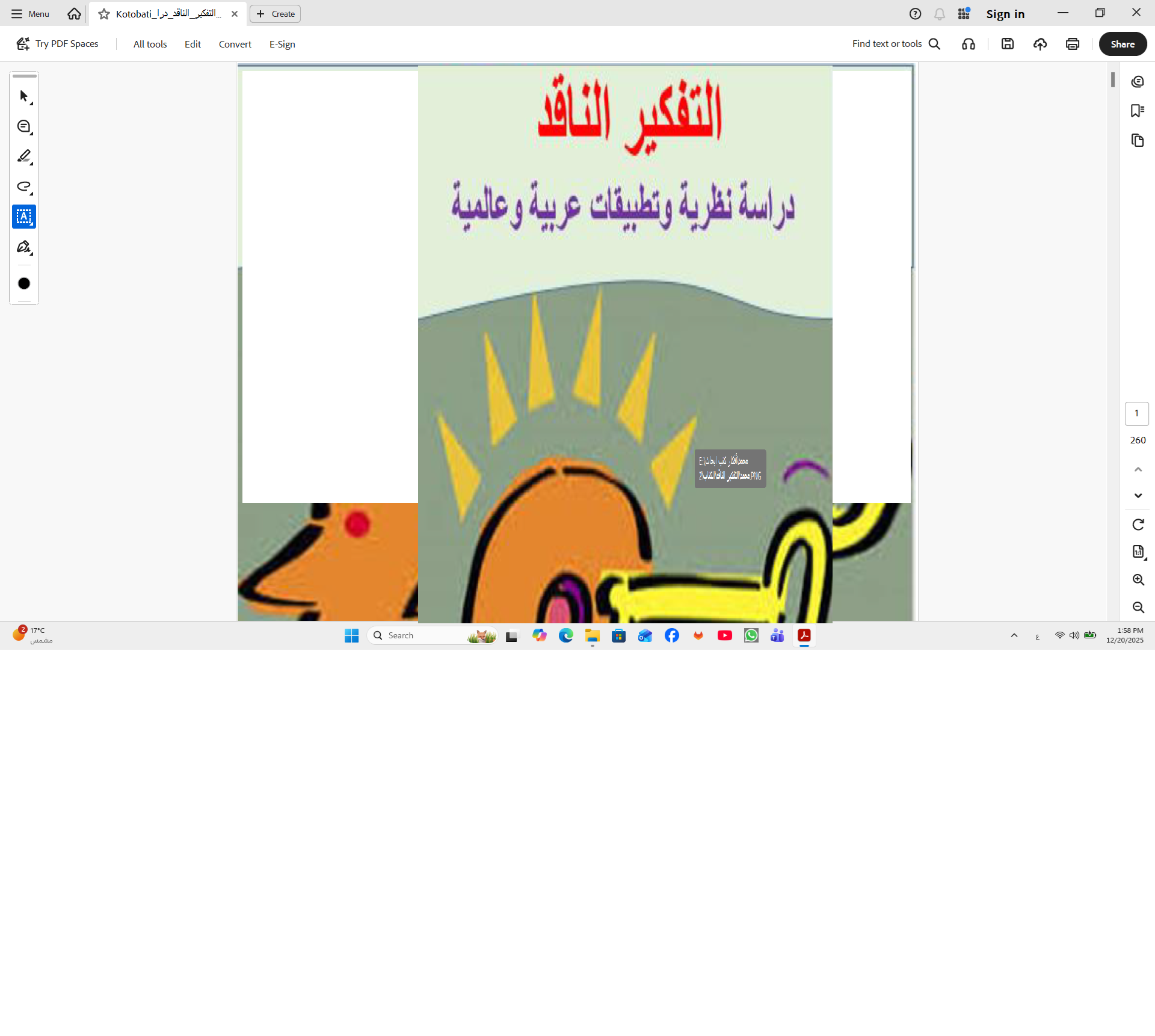Image resolution: width=1155 pixels, height=1036 pixels.
Task: Open WhatsApp from taskbar
Action: pos(751,635)
